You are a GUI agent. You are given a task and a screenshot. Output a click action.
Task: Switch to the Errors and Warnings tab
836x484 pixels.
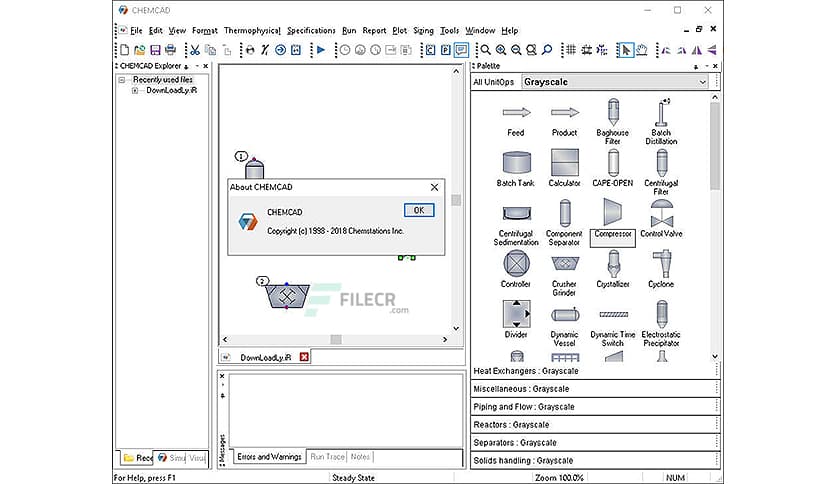coord(269,457)
